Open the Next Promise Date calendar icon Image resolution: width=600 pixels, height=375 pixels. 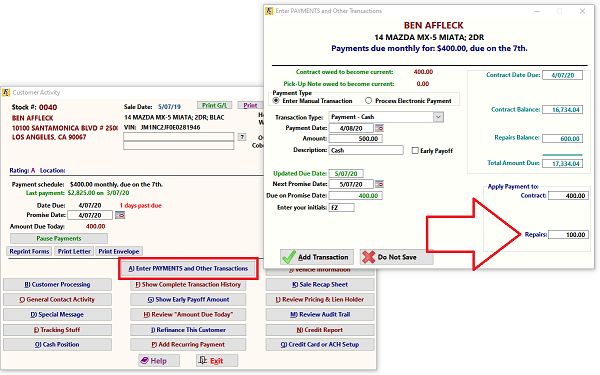point(379,184)
